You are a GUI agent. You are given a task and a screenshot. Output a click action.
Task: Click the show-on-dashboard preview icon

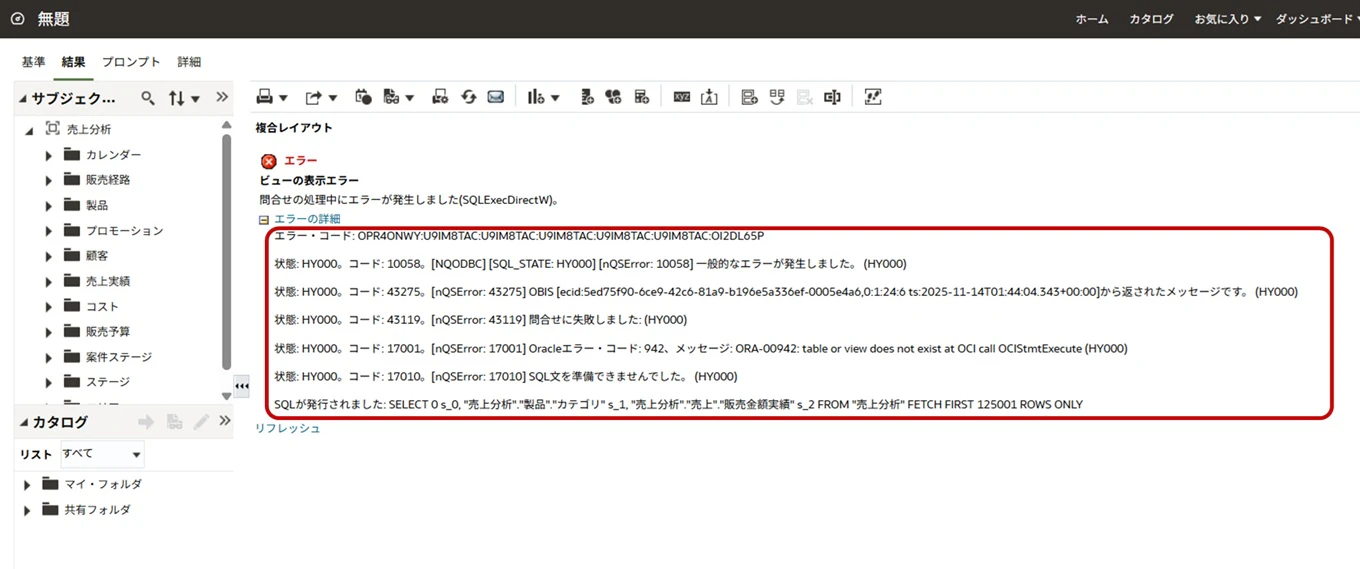coord(391,97)
